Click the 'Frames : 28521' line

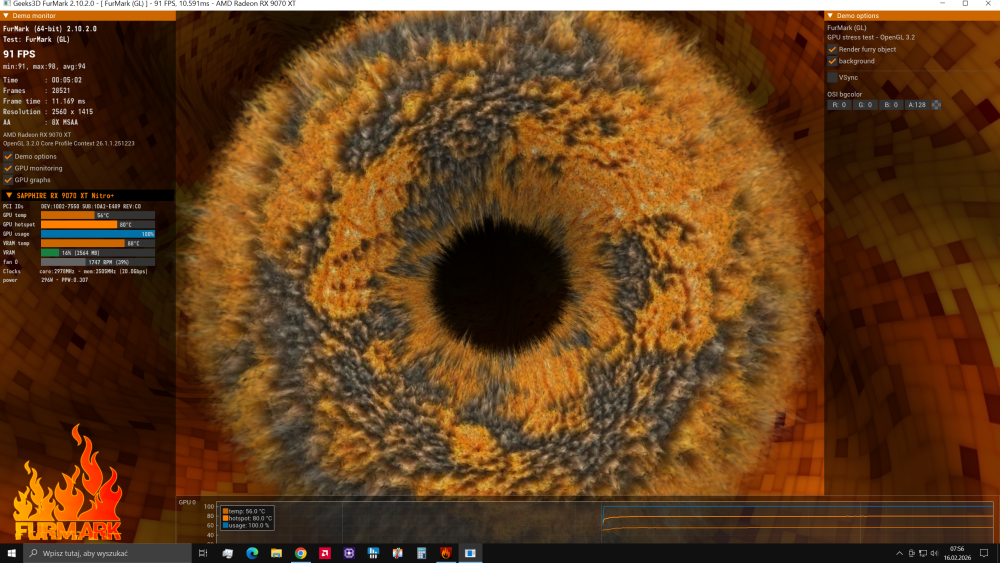tap(36, 91)
